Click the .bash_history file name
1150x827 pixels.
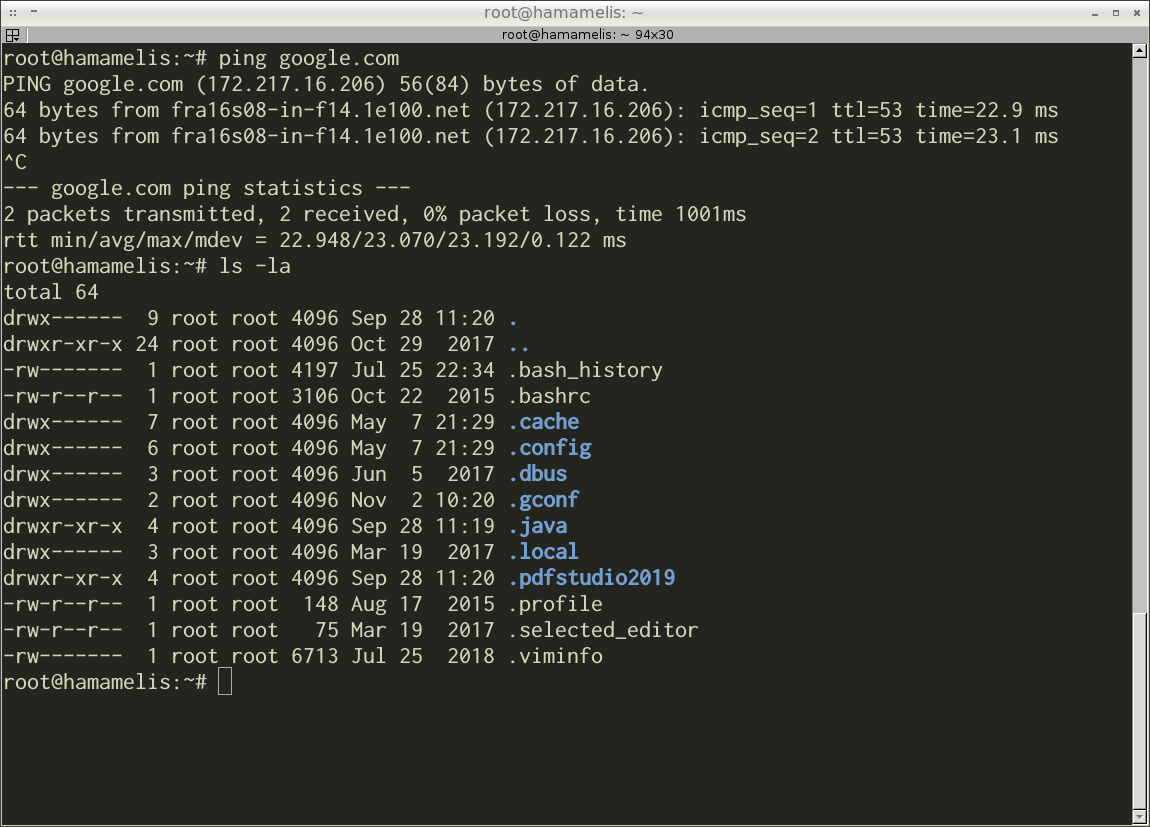pos(585,370)
